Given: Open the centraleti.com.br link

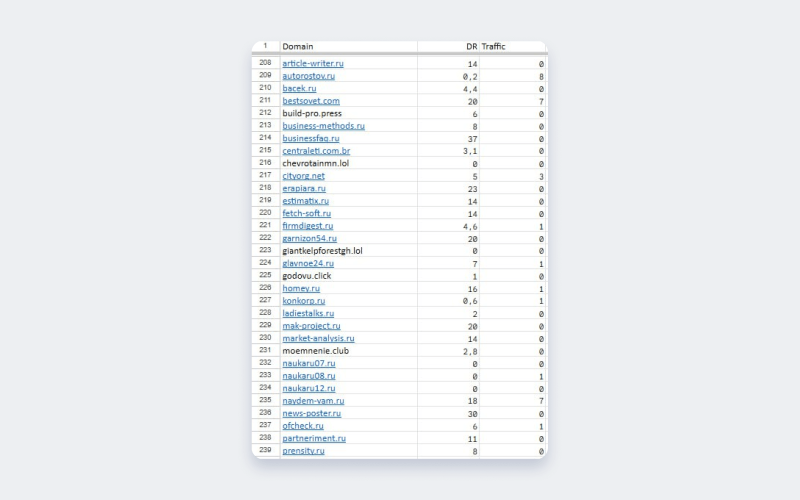Looking at the screenshot, I should (316, 151).
